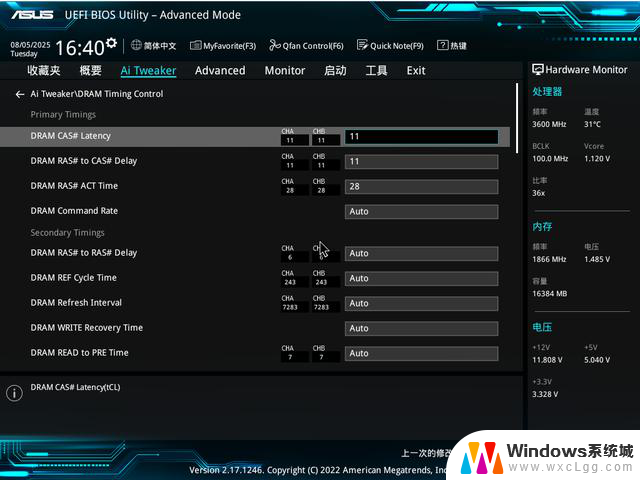Viewport: 640px width, 480px height.
Task: Switch to the 收藏夹 tab
Action: [x=44, y=70]
